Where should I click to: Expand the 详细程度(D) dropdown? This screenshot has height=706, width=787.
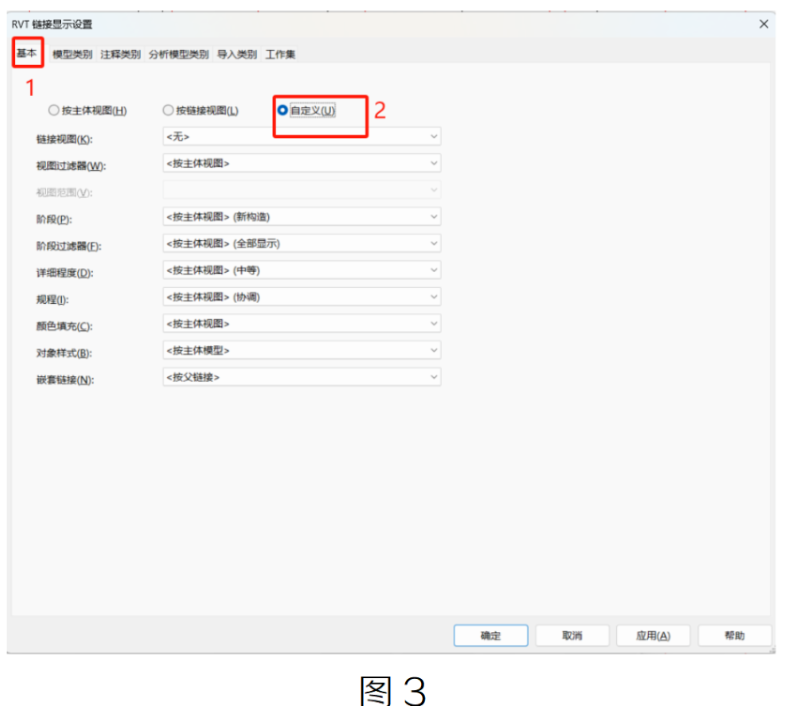tap(302, 270)
